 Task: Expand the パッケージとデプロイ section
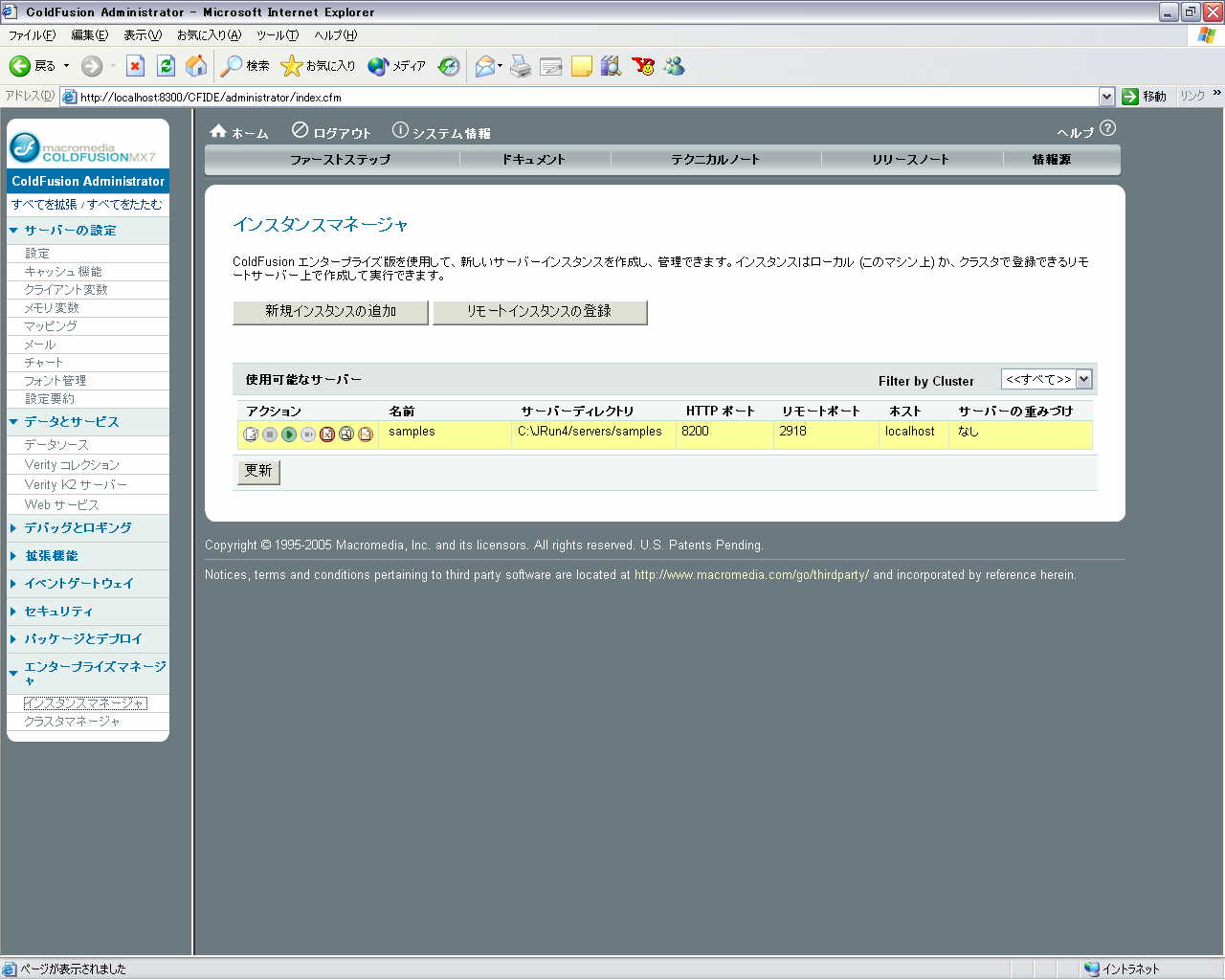13,638
